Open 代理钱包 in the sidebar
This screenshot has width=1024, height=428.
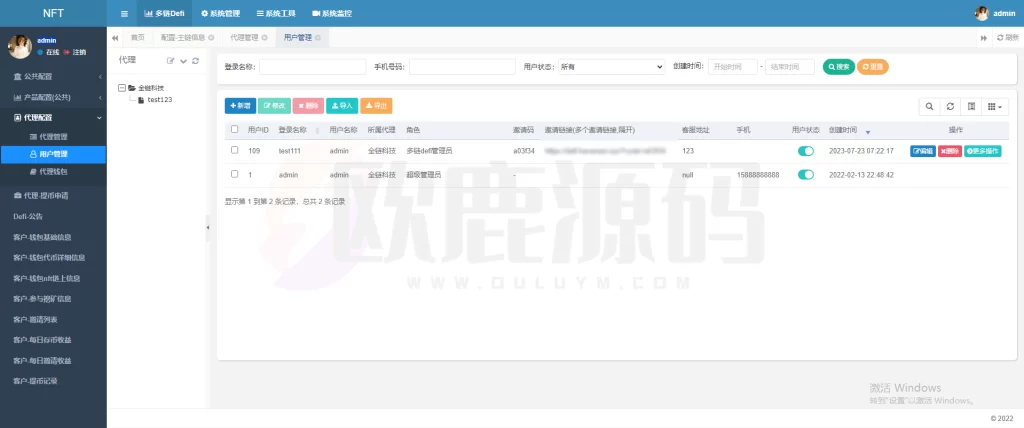tap(53, 171)
